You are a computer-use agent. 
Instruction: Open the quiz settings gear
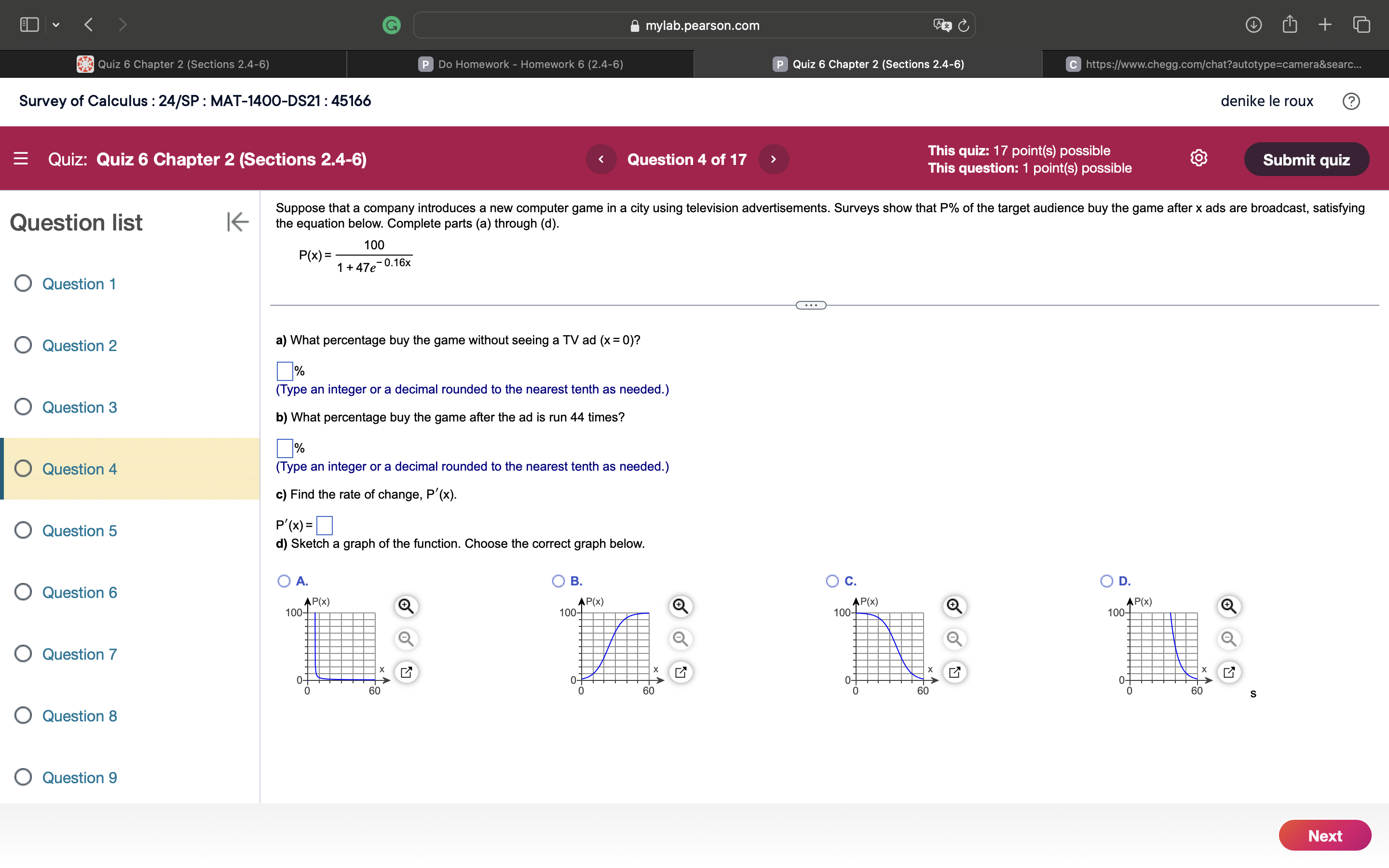[1198, 159]
